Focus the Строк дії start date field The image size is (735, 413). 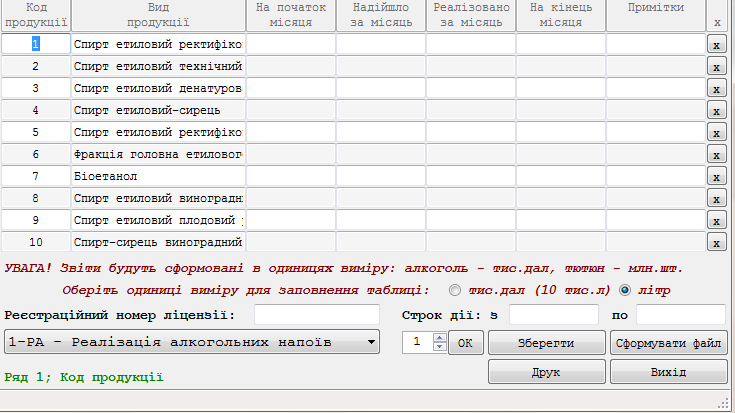coord(553,316)
